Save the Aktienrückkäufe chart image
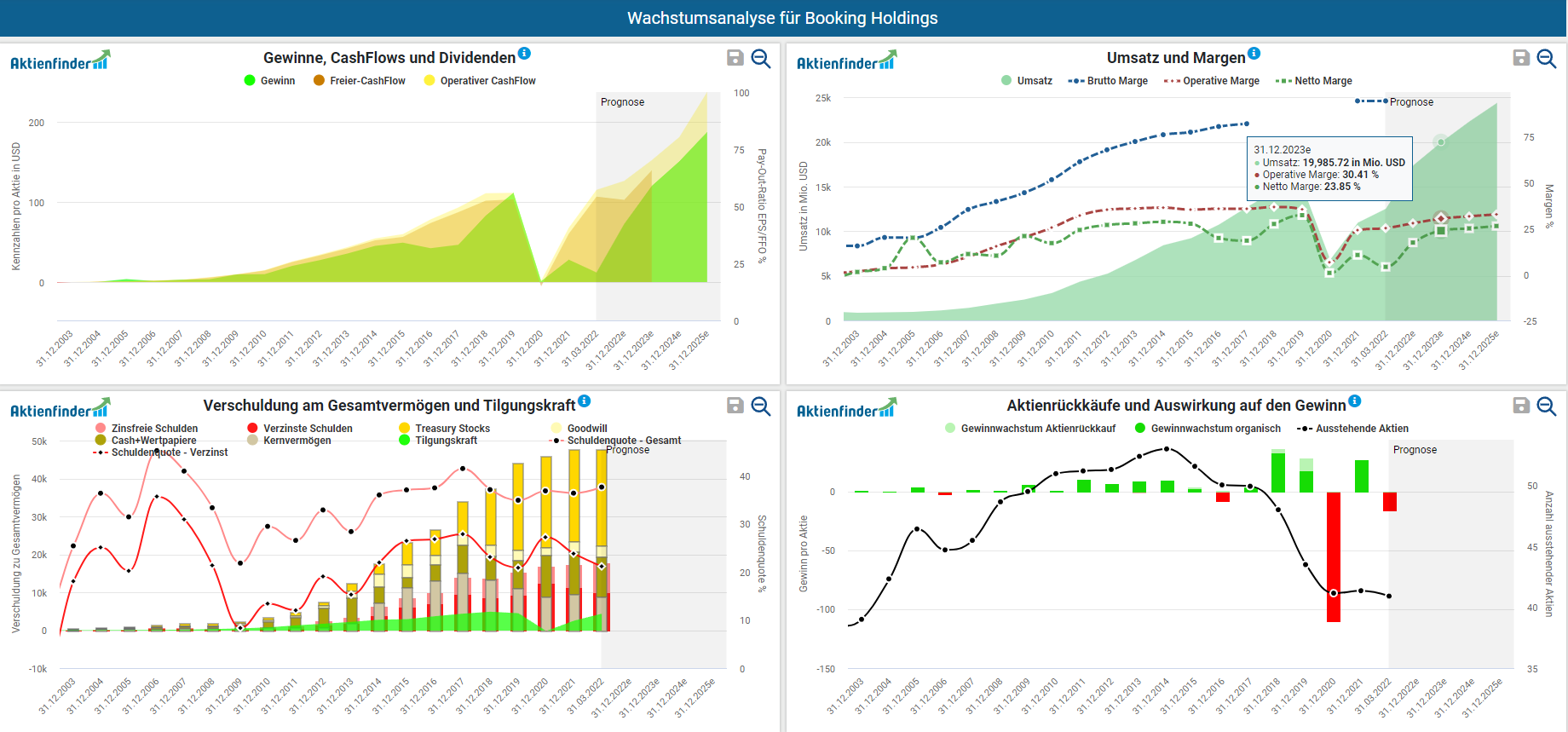This screenshot has height=732, width=1568. [1520, 406]
